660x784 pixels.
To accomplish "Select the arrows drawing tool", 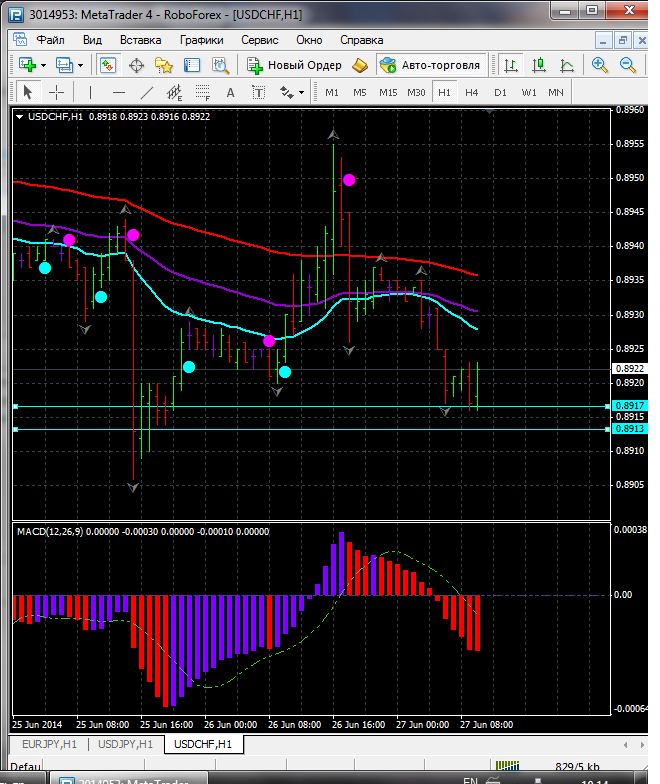I will click(x=286, y=92).
